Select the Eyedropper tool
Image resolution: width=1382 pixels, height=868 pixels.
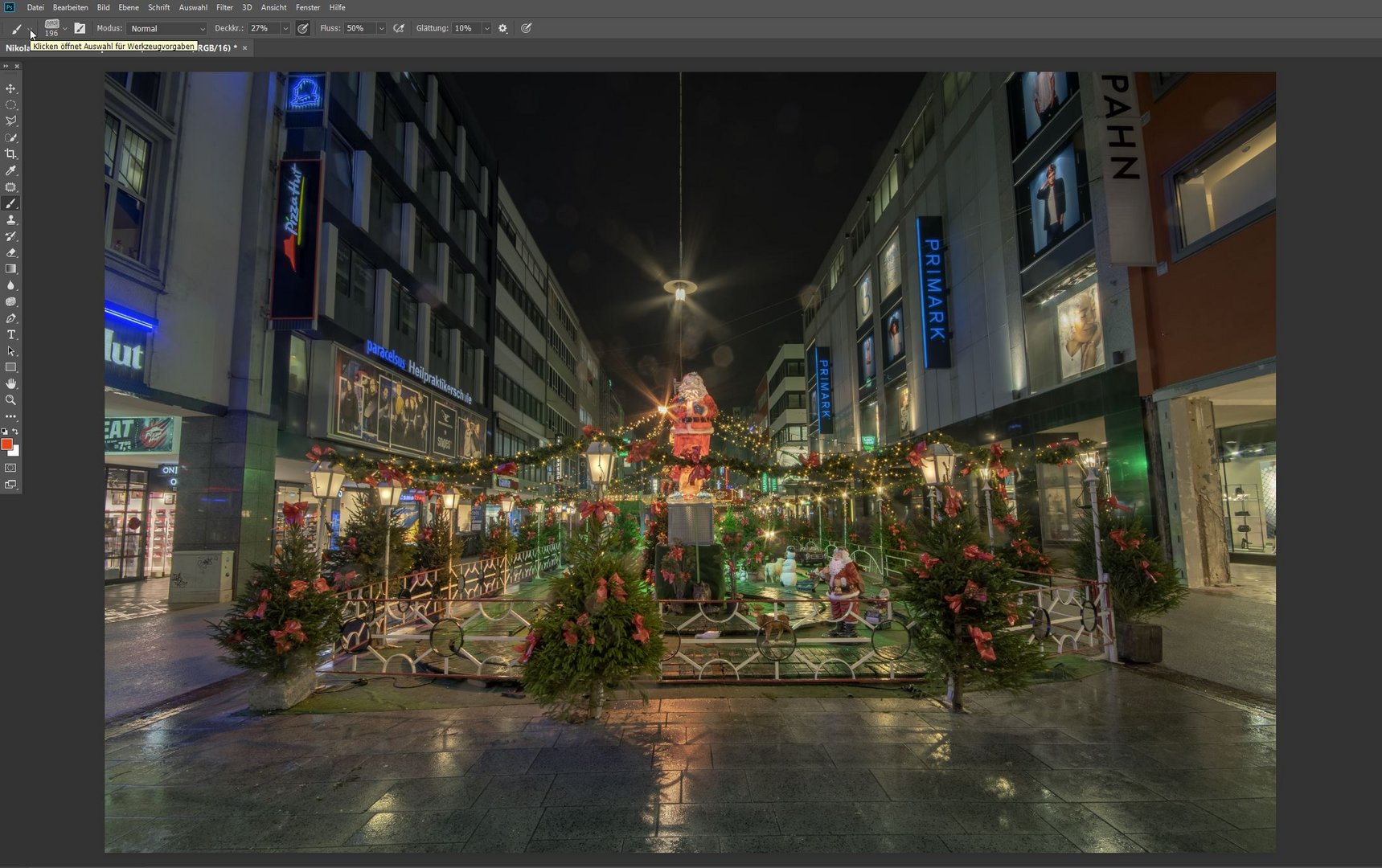click(10, 170)
